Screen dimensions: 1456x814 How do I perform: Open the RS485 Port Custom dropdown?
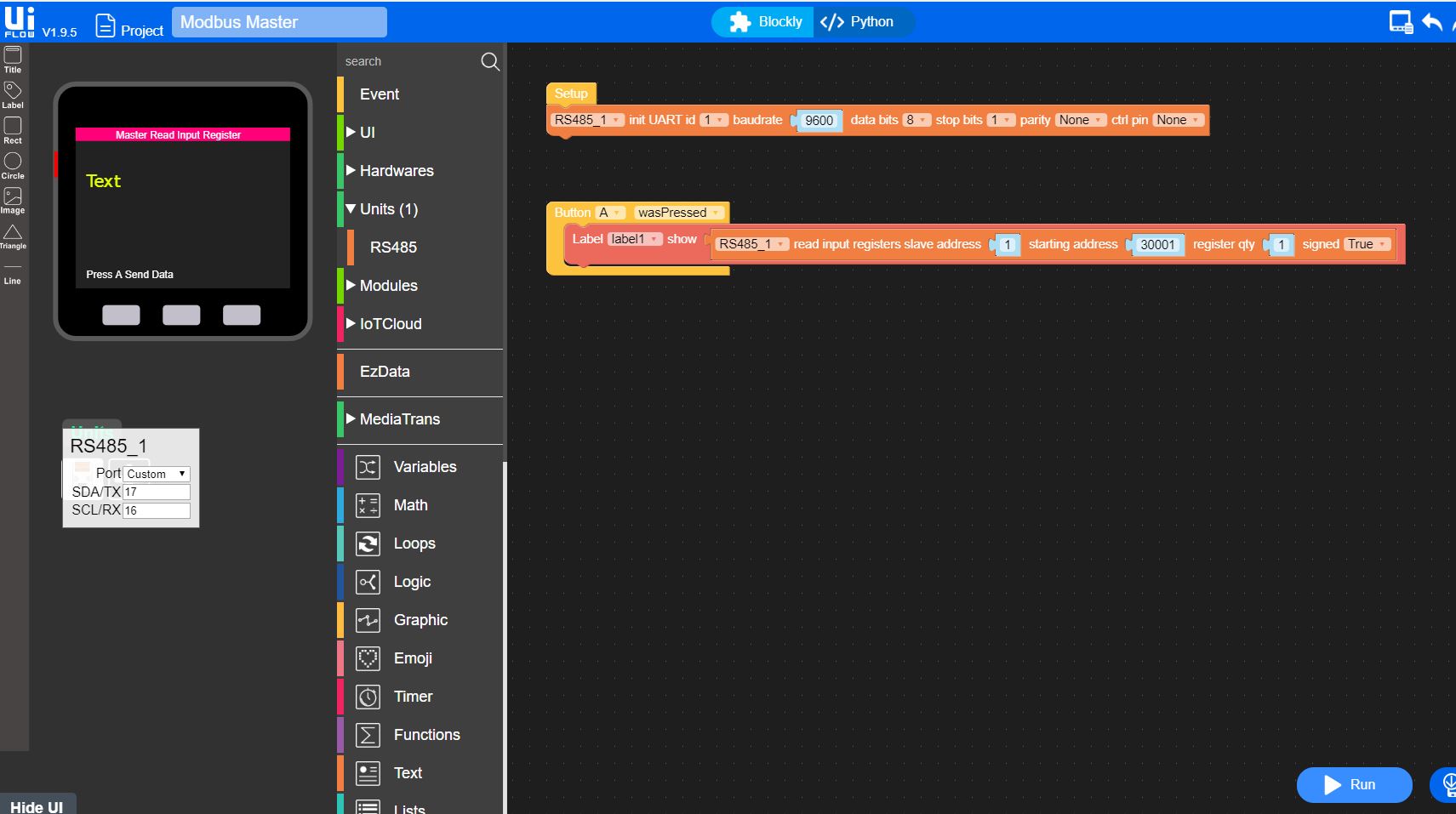click(157, 474)
